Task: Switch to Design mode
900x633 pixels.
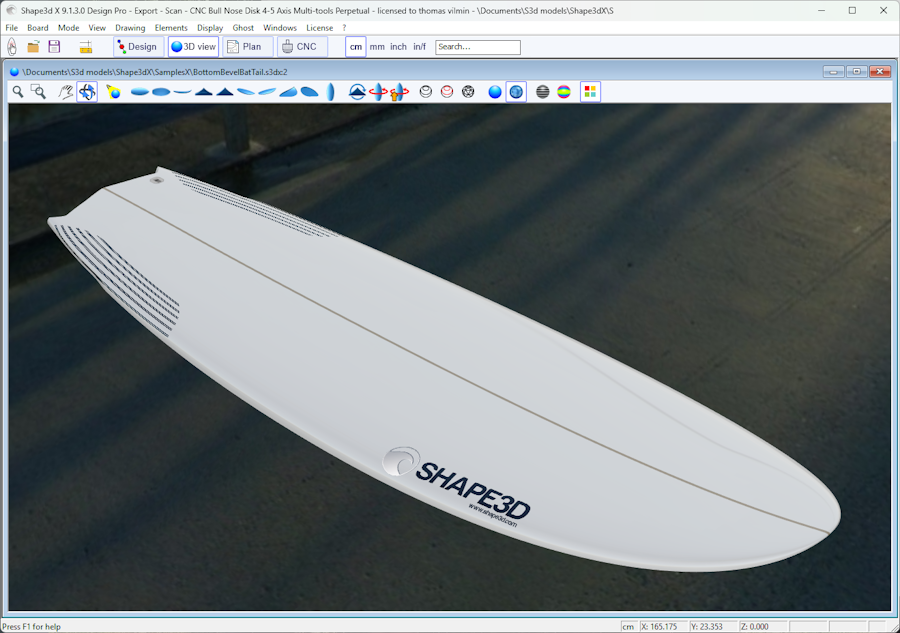Action: pyautogui.click(x=137, y=47)
